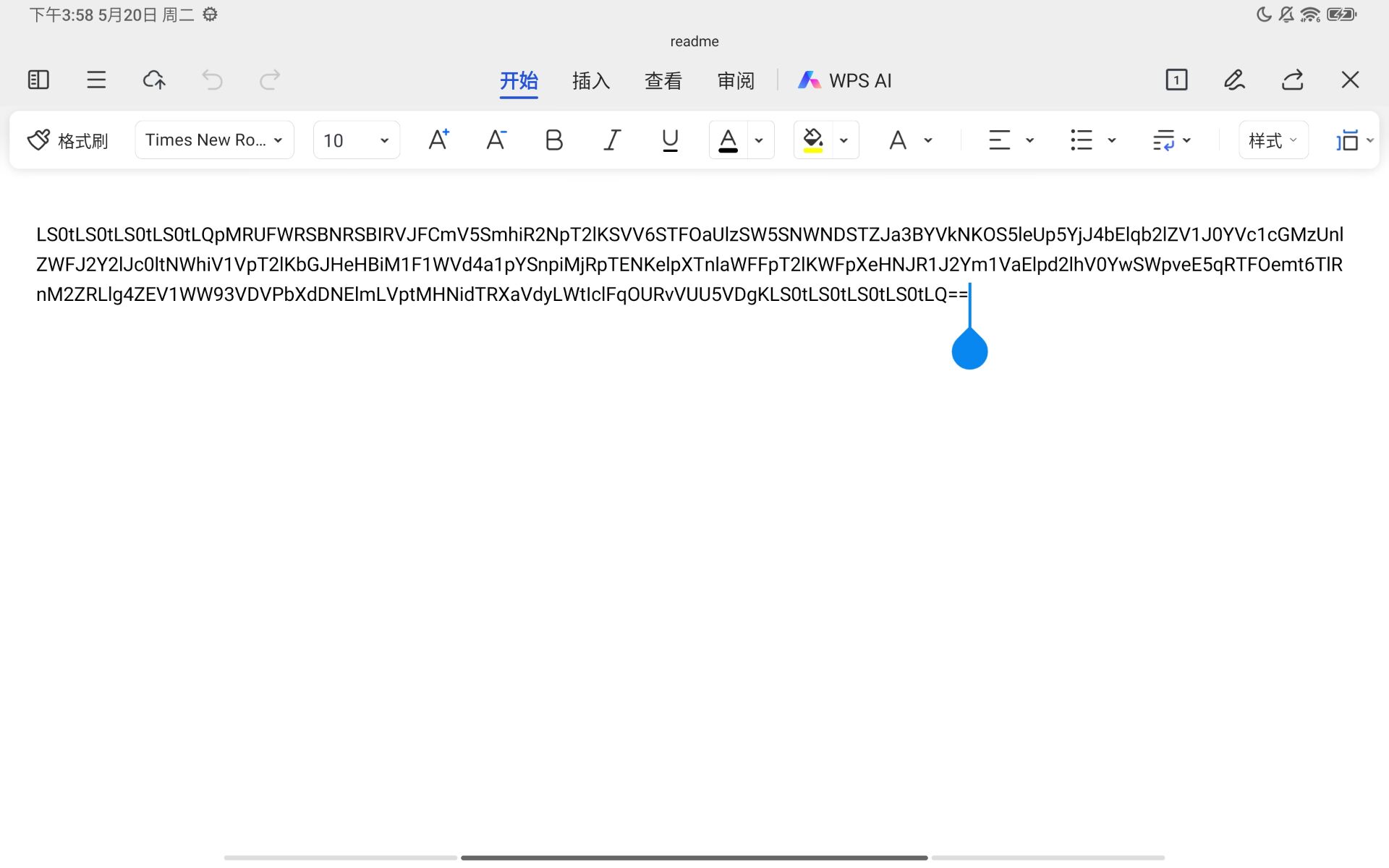
Task: Click the cloud upload icon
Action: [x=154, y=80]
